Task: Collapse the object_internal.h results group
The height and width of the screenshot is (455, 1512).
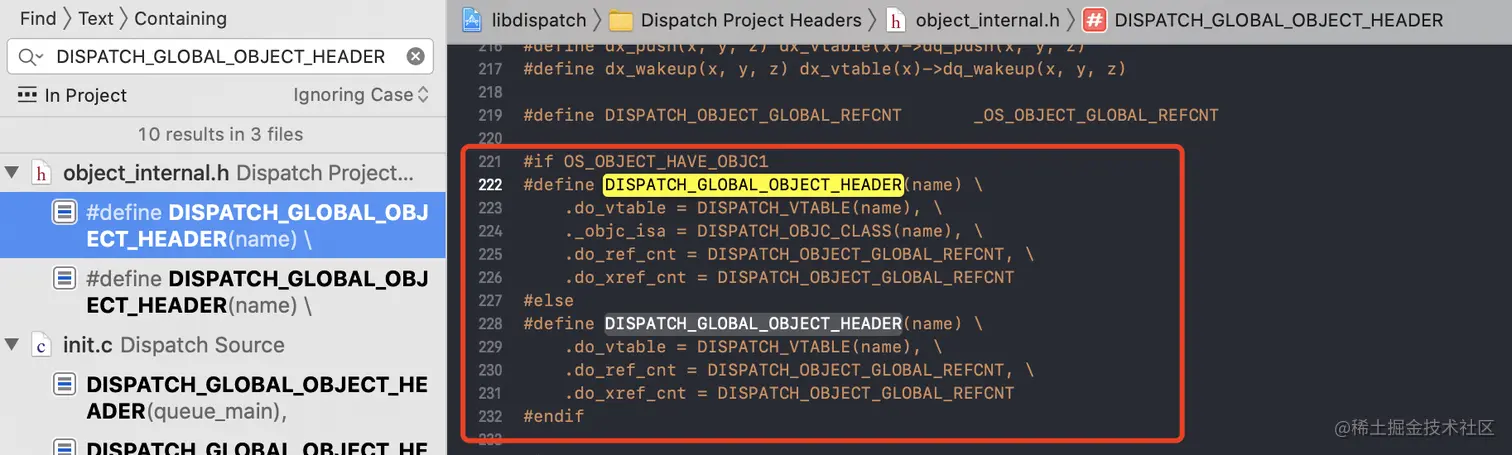Action: pyautogui.click(x=12, y=173)
